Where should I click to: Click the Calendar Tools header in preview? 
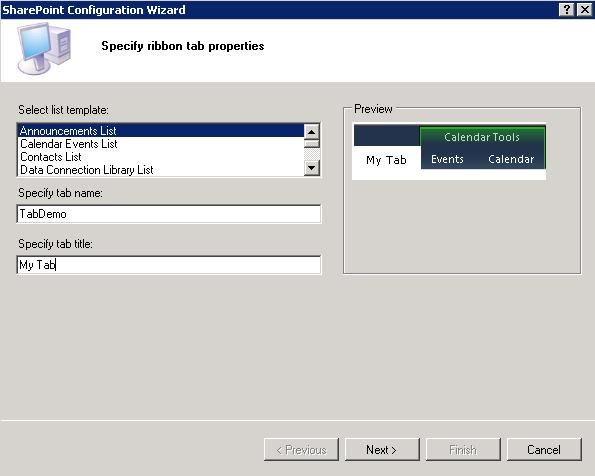pos(482,137)
